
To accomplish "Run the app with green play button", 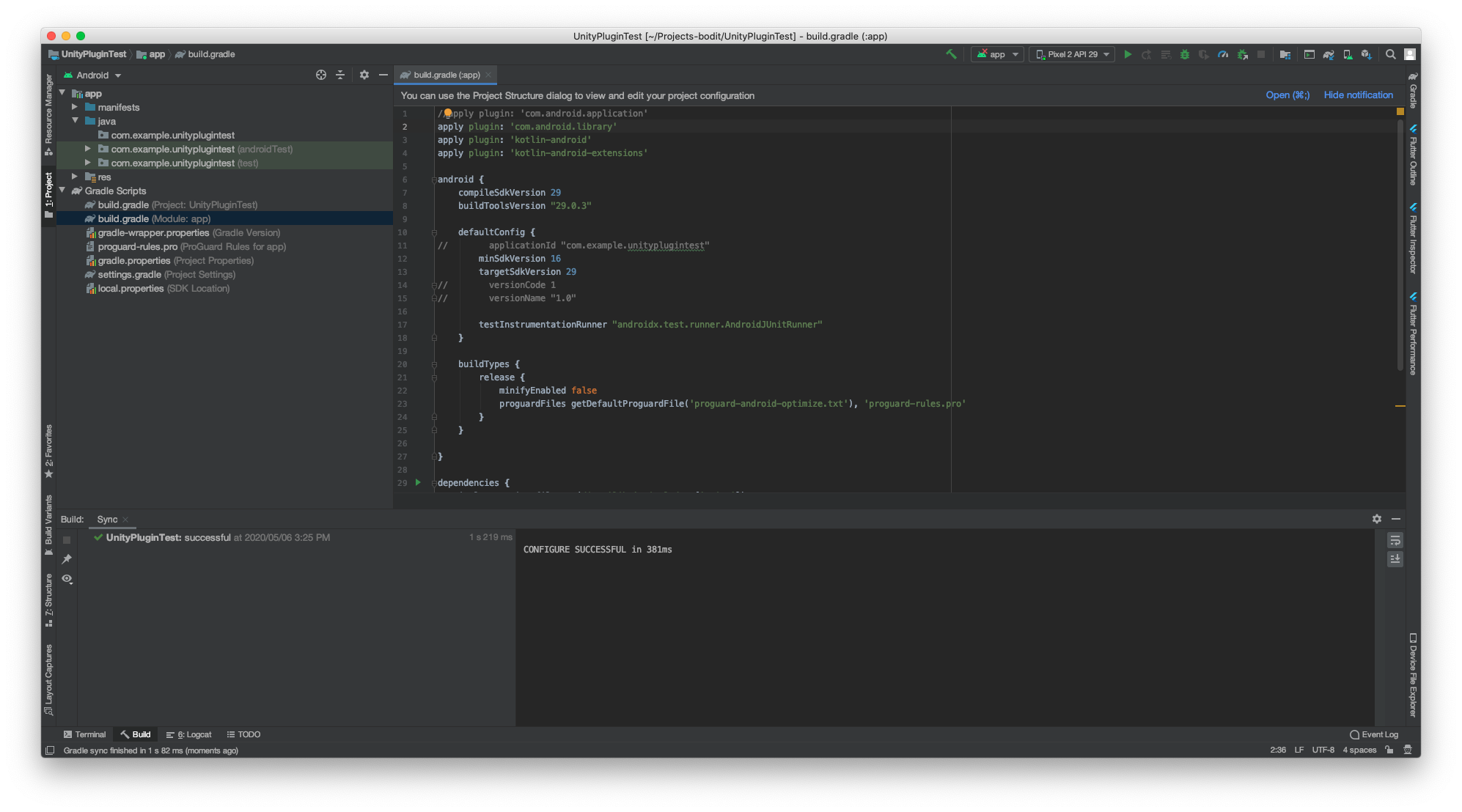I will pyautogui.click(x=1128, y=54).
